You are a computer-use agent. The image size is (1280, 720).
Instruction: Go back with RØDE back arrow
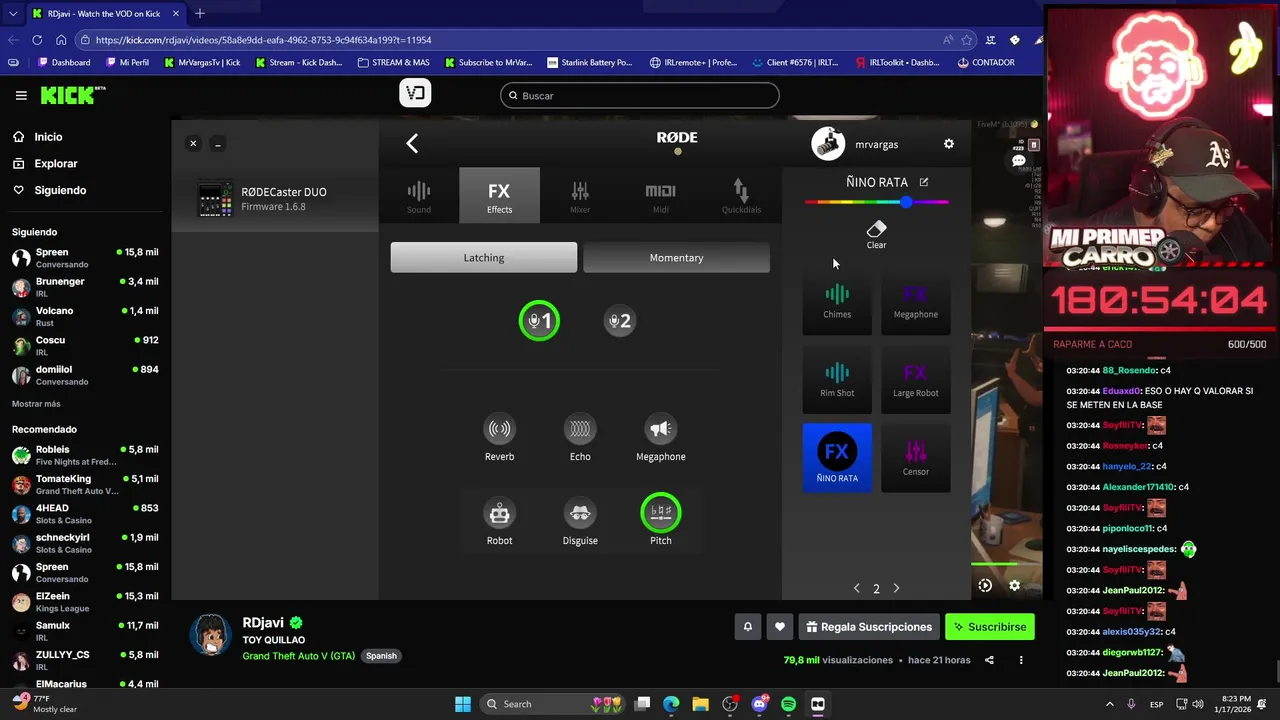tap(412, 144)
